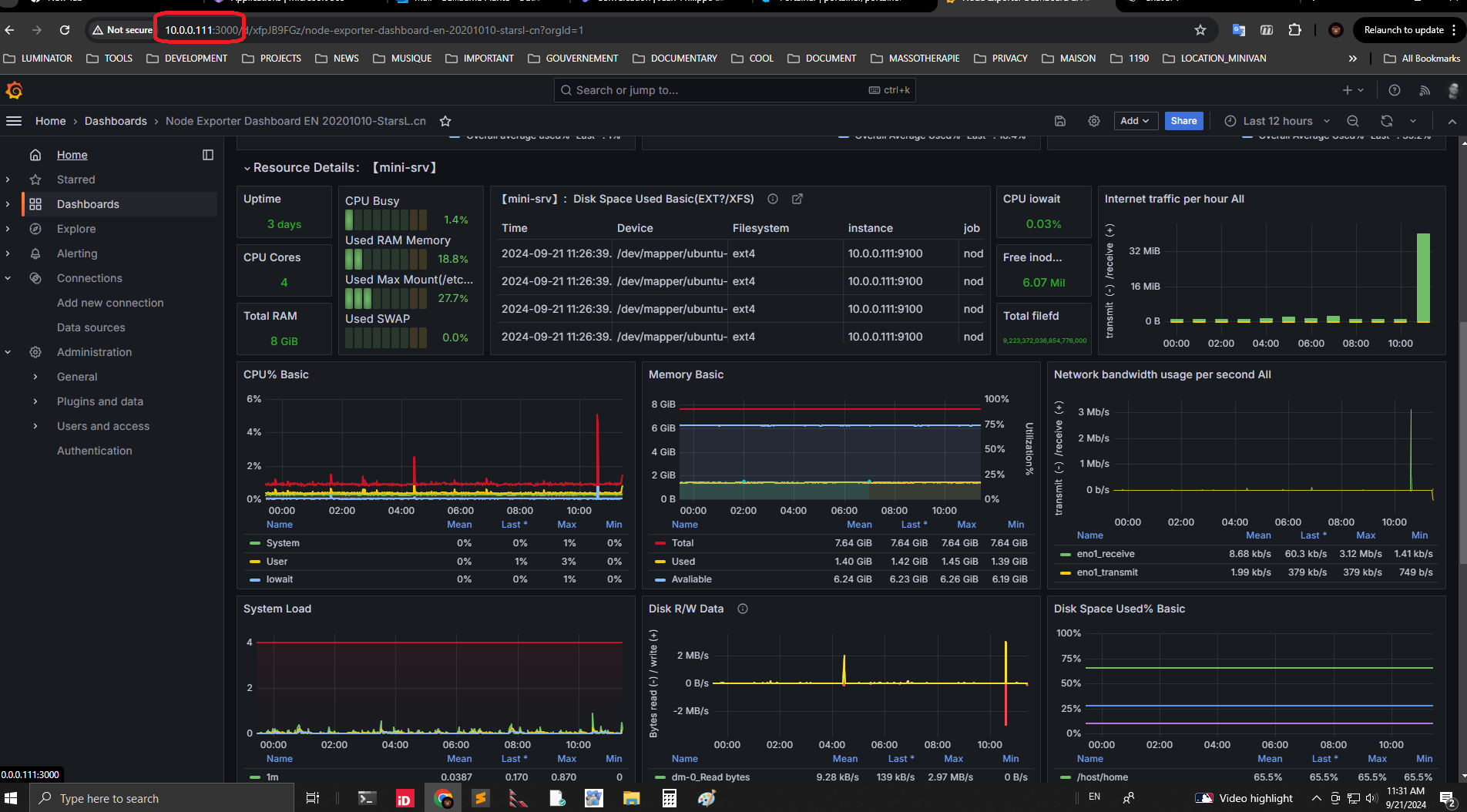Click CPU Busy gauge bar
This screenshot has width=1467, height=812.
[386, 220]
